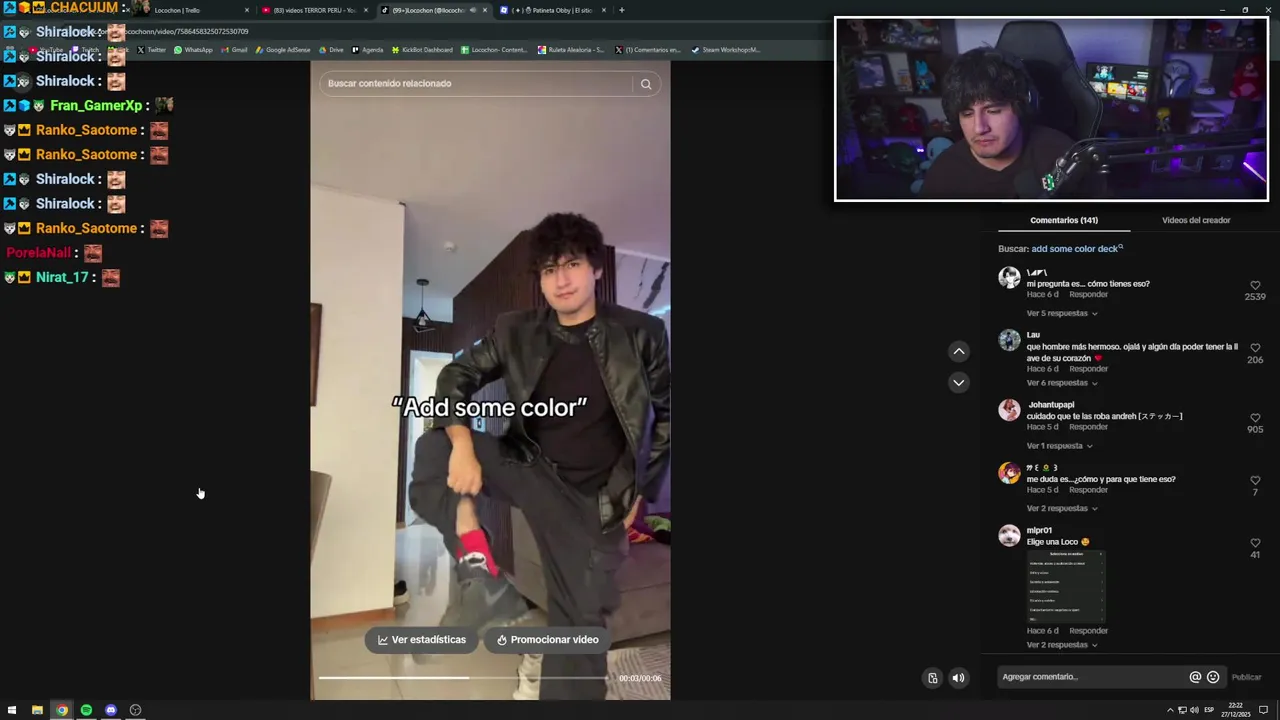This screenshot has height=720, width=1280.
Task: Open the mention @ icon in comment box
Action: coord(1195,677)
